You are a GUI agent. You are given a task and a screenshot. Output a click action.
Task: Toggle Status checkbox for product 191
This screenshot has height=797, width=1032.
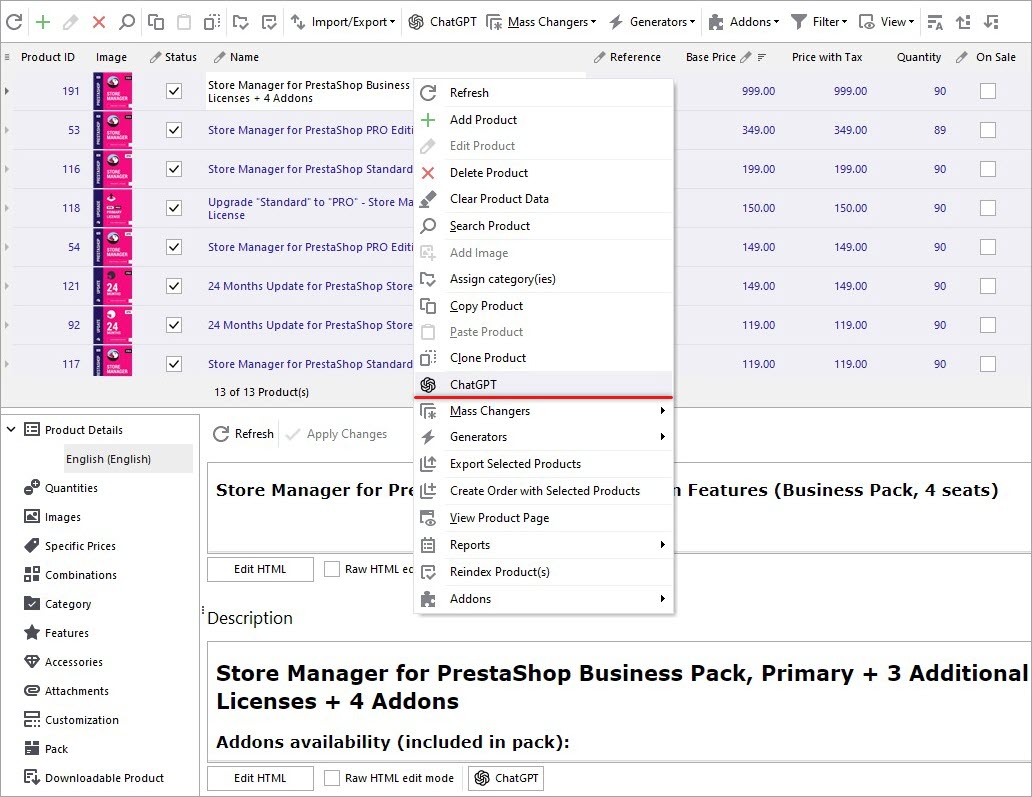174,91
